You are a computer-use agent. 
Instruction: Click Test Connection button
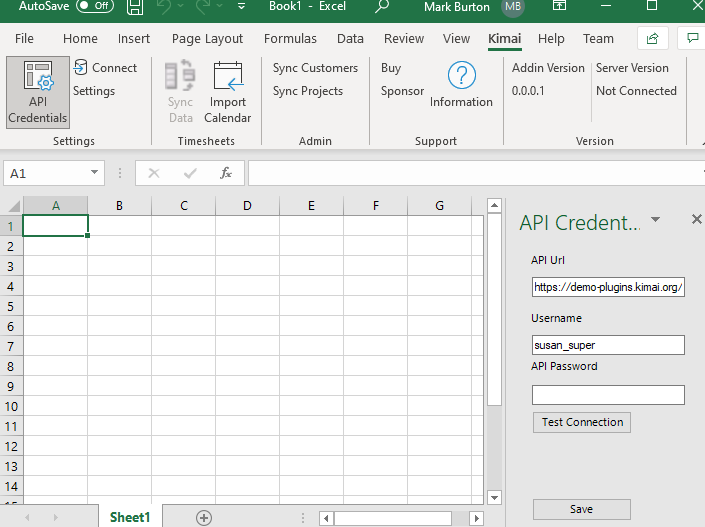[x=582, y=422]
